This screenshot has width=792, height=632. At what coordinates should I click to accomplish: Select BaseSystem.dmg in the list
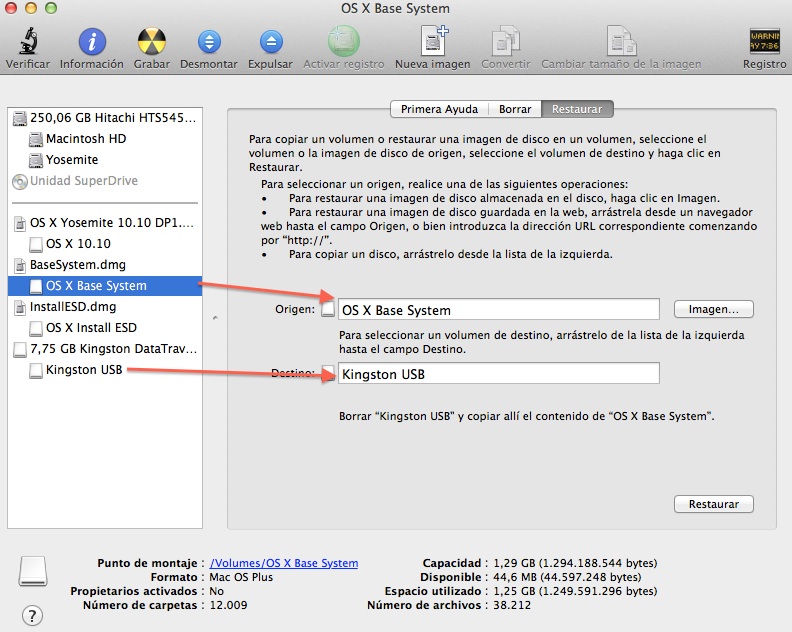(x=105, y=265)
